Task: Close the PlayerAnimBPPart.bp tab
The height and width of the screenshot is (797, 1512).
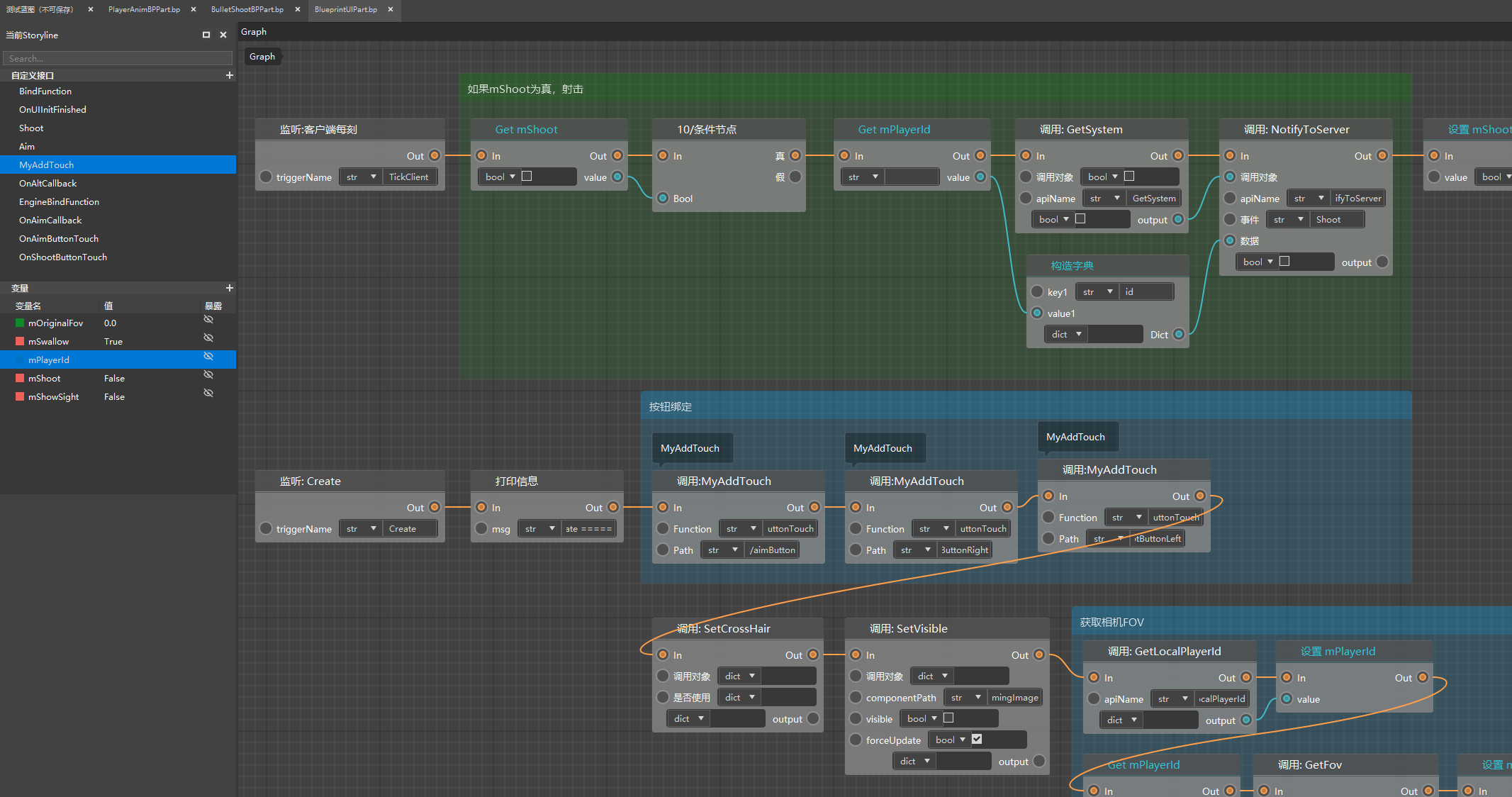Action: point(194,9)
